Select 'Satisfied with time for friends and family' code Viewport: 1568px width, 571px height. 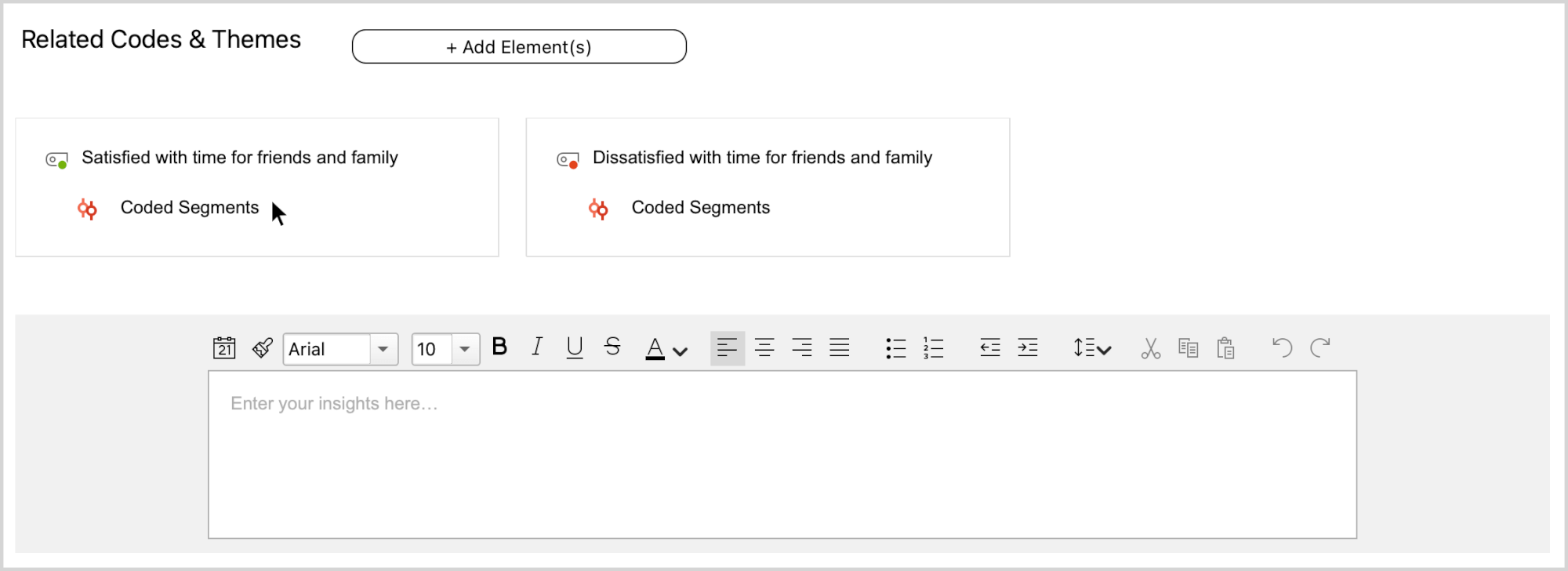point(240,158)
